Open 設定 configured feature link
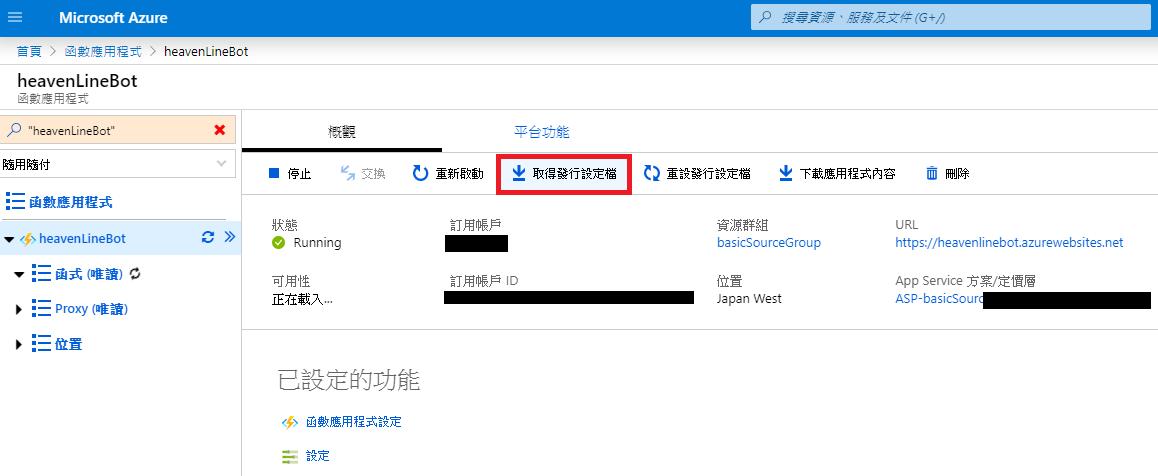 pyautogui.click(x=318, y=456)
